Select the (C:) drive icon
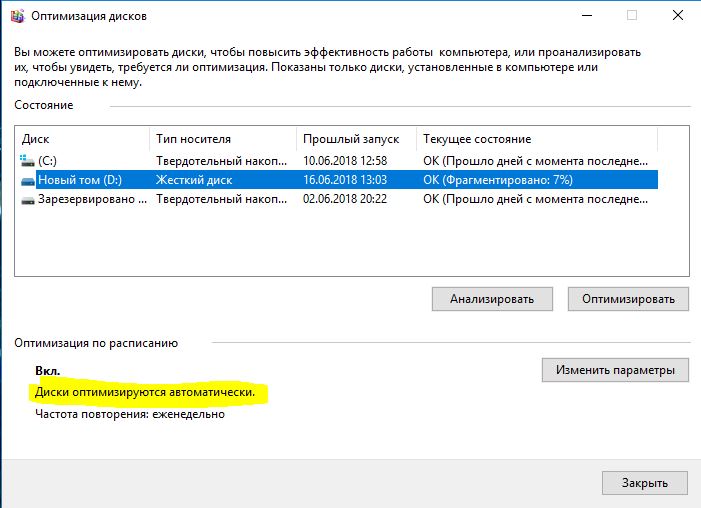Image resolution: width=701 pixels, height=508 pixels. point(27,161)
